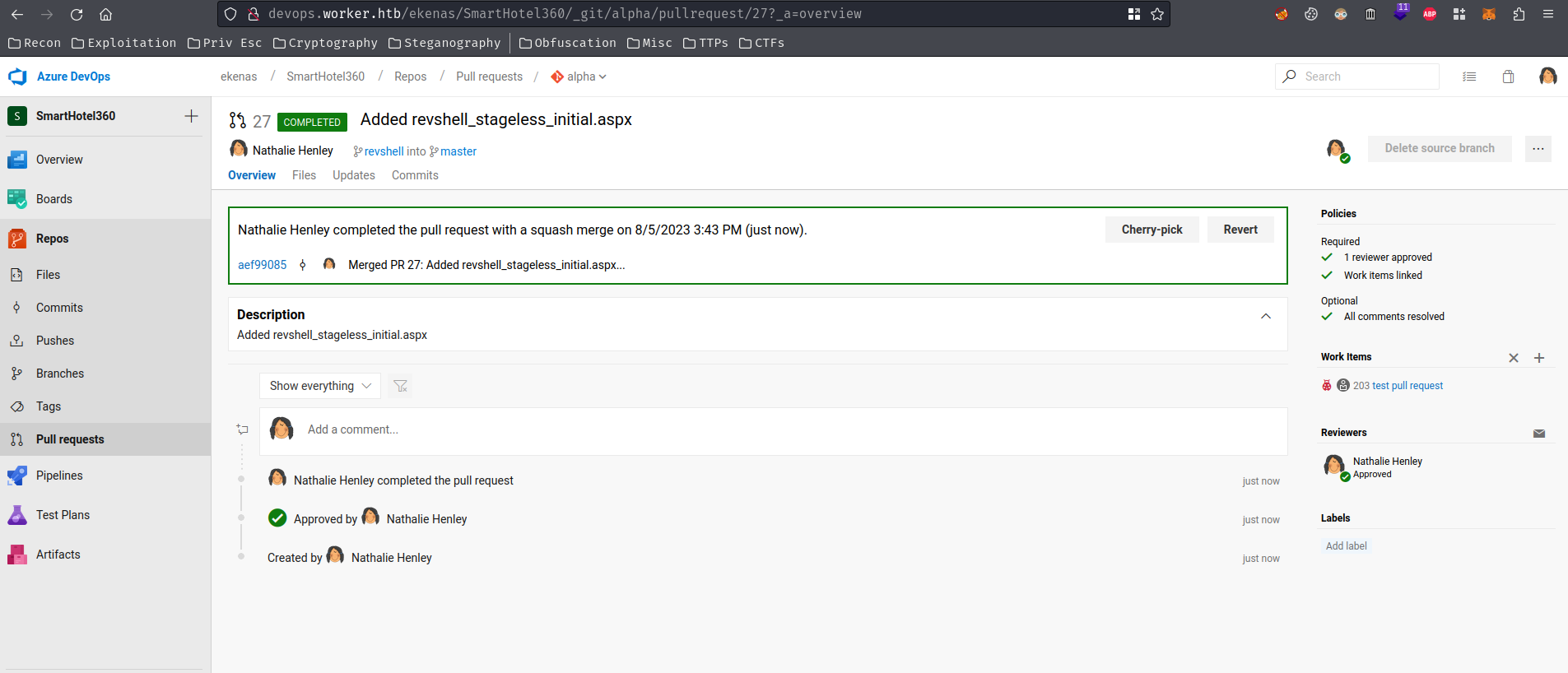Click the browser home icon
Screen dimensions: 1568x673
[105, 14]
